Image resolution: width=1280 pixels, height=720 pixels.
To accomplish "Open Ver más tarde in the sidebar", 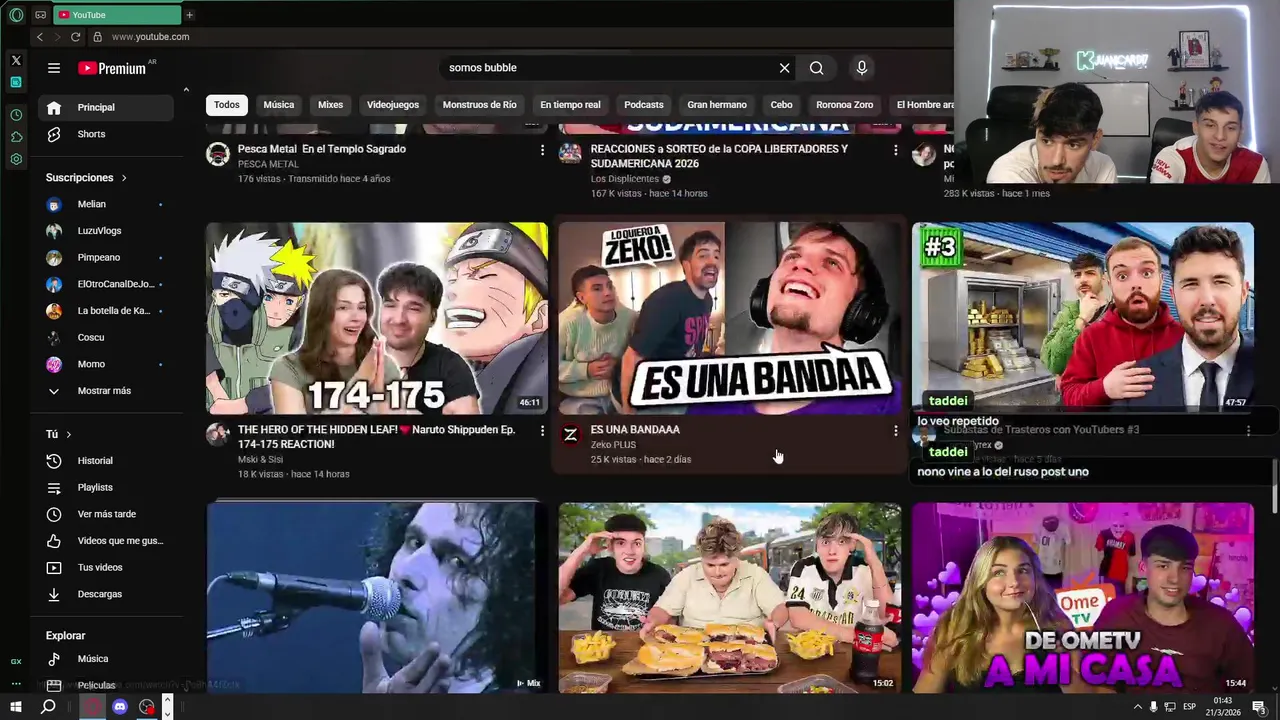I will click(106, 514).
